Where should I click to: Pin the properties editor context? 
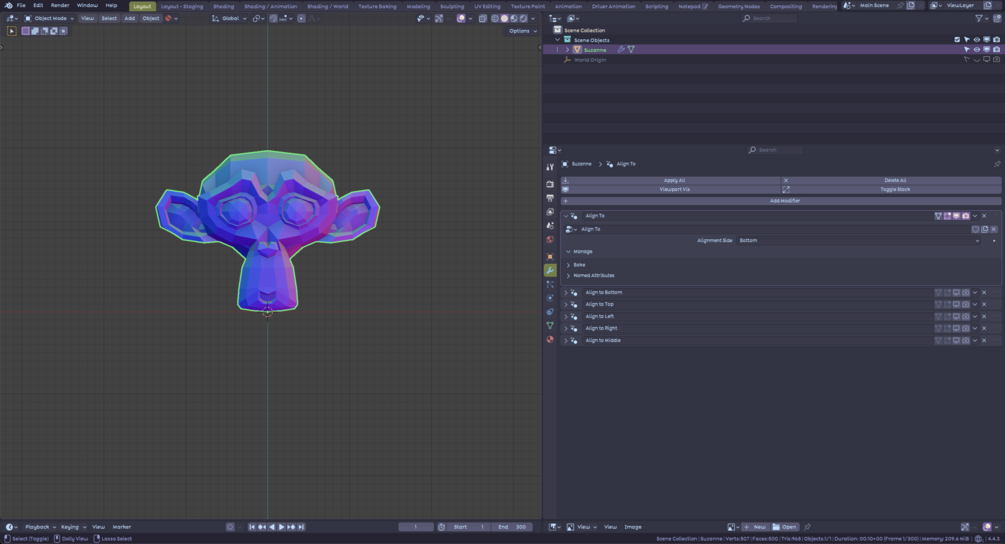pos(997,164)
